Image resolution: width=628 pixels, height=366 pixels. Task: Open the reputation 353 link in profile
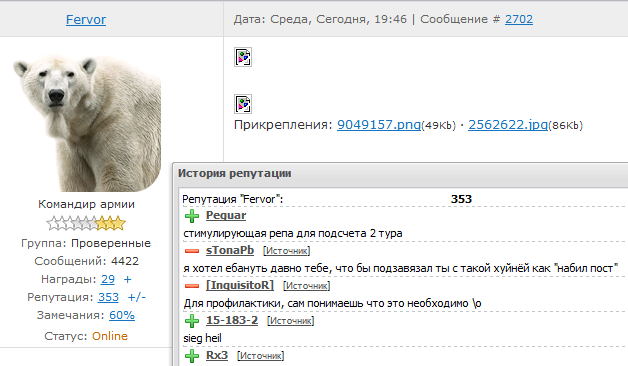[109, 297]
